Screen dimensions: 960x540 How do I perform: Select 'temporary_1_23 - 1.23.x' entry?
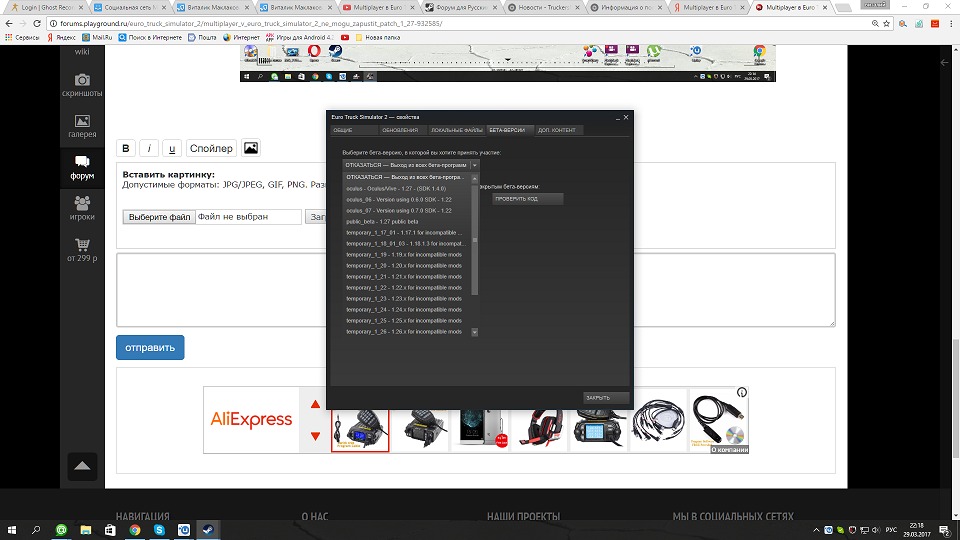pyautogui.click(x=407, y=299)
